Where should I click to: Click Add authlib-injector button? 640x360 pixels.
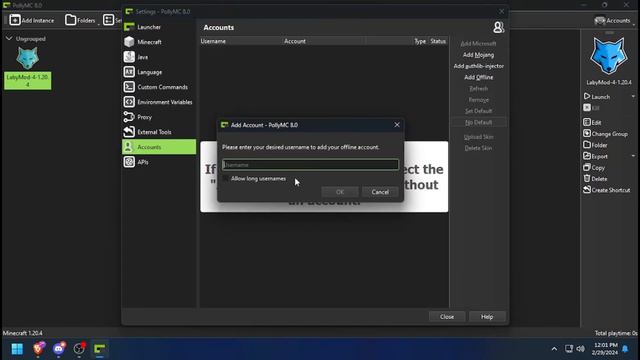pos(478,66)
